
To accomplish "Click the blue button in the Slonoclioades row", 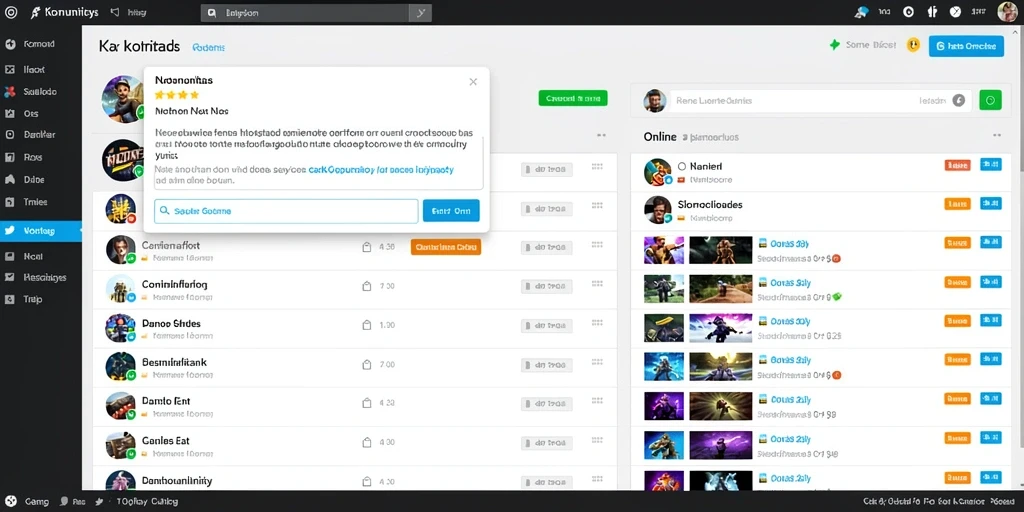I will [991, 204].
